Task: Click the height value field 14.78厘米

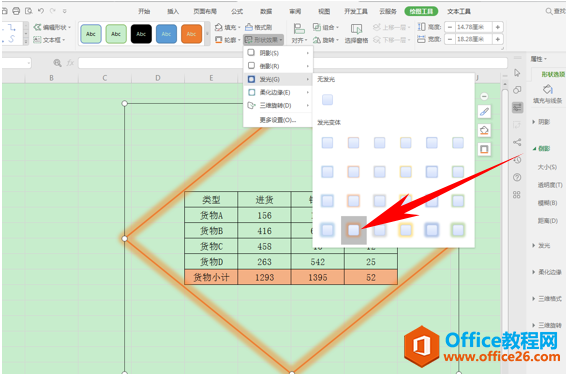Action: [474, 27]
